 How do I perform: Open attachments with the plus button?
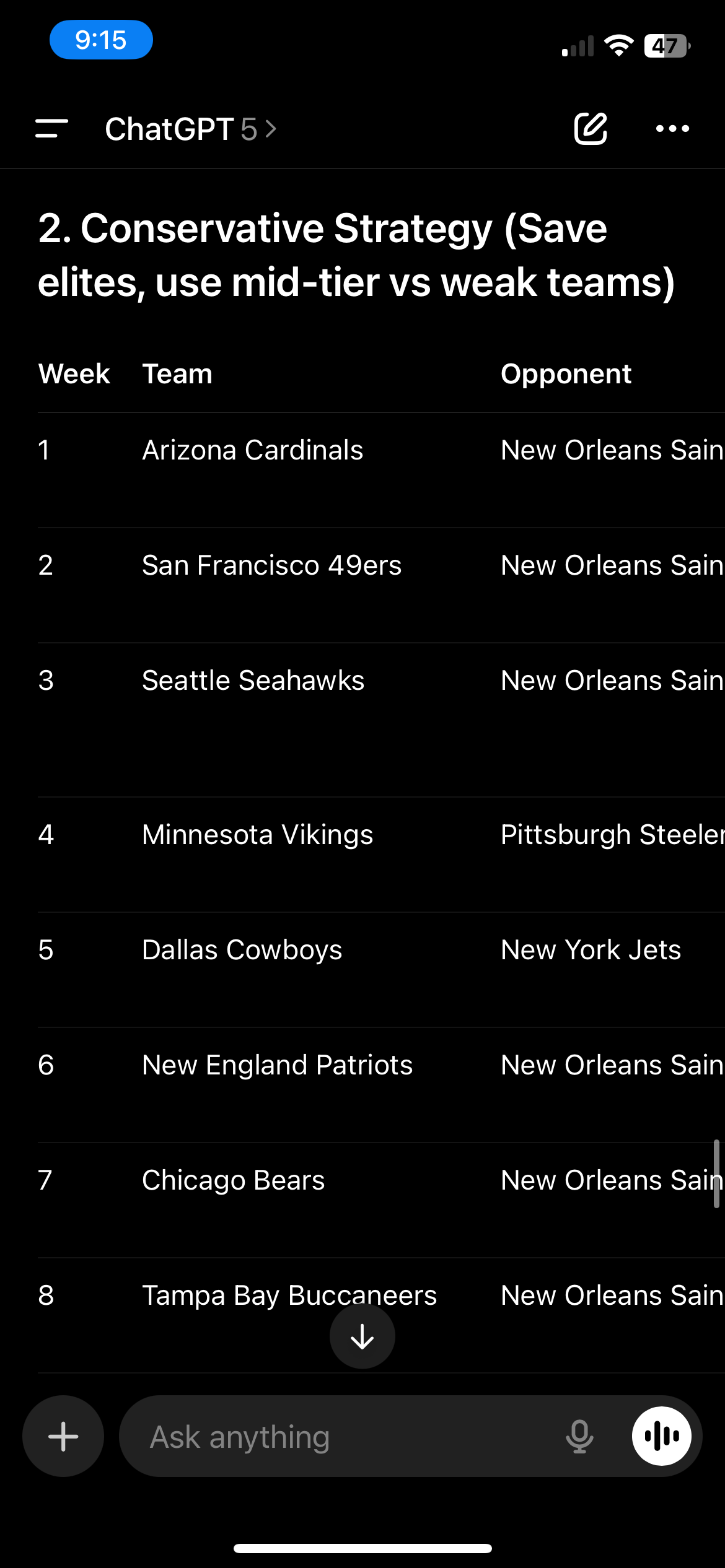click(x=63, y=1436)
